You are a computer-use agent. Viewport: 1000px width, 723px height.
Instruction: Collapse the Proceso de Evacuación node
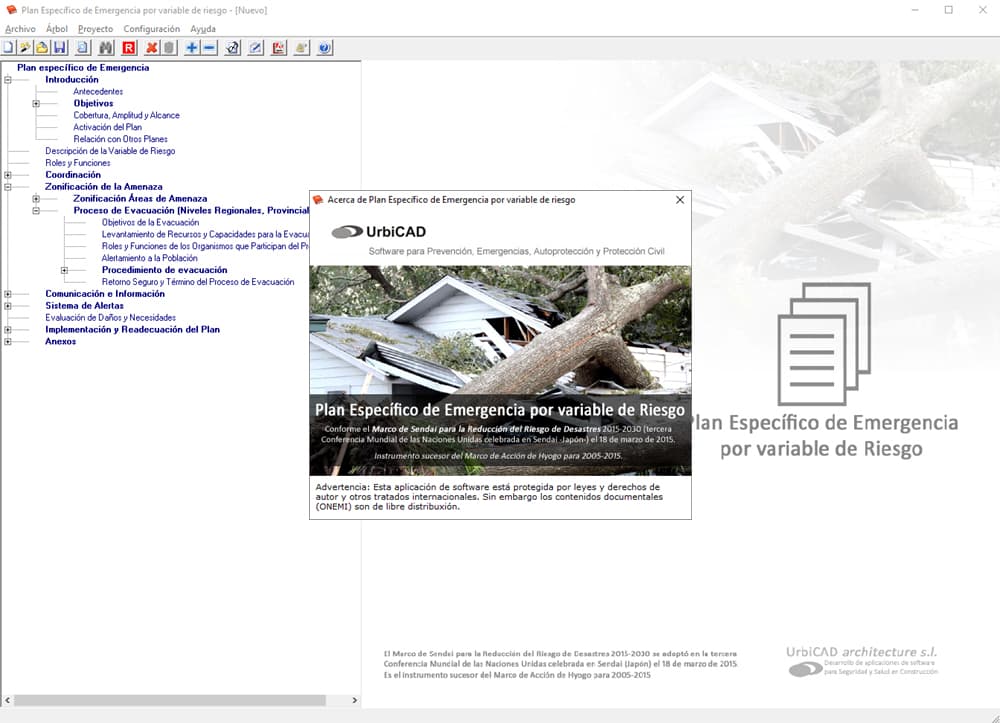(36, 210)
